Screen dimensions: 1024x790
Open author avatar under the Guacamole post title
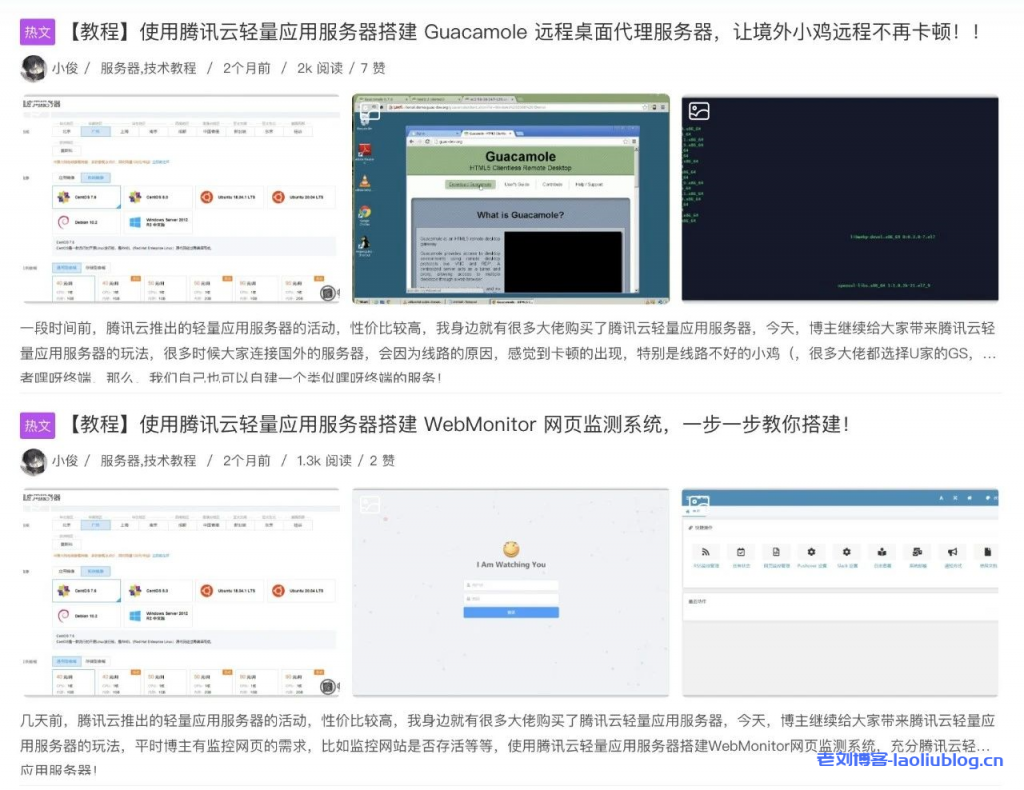click(34, 68)
